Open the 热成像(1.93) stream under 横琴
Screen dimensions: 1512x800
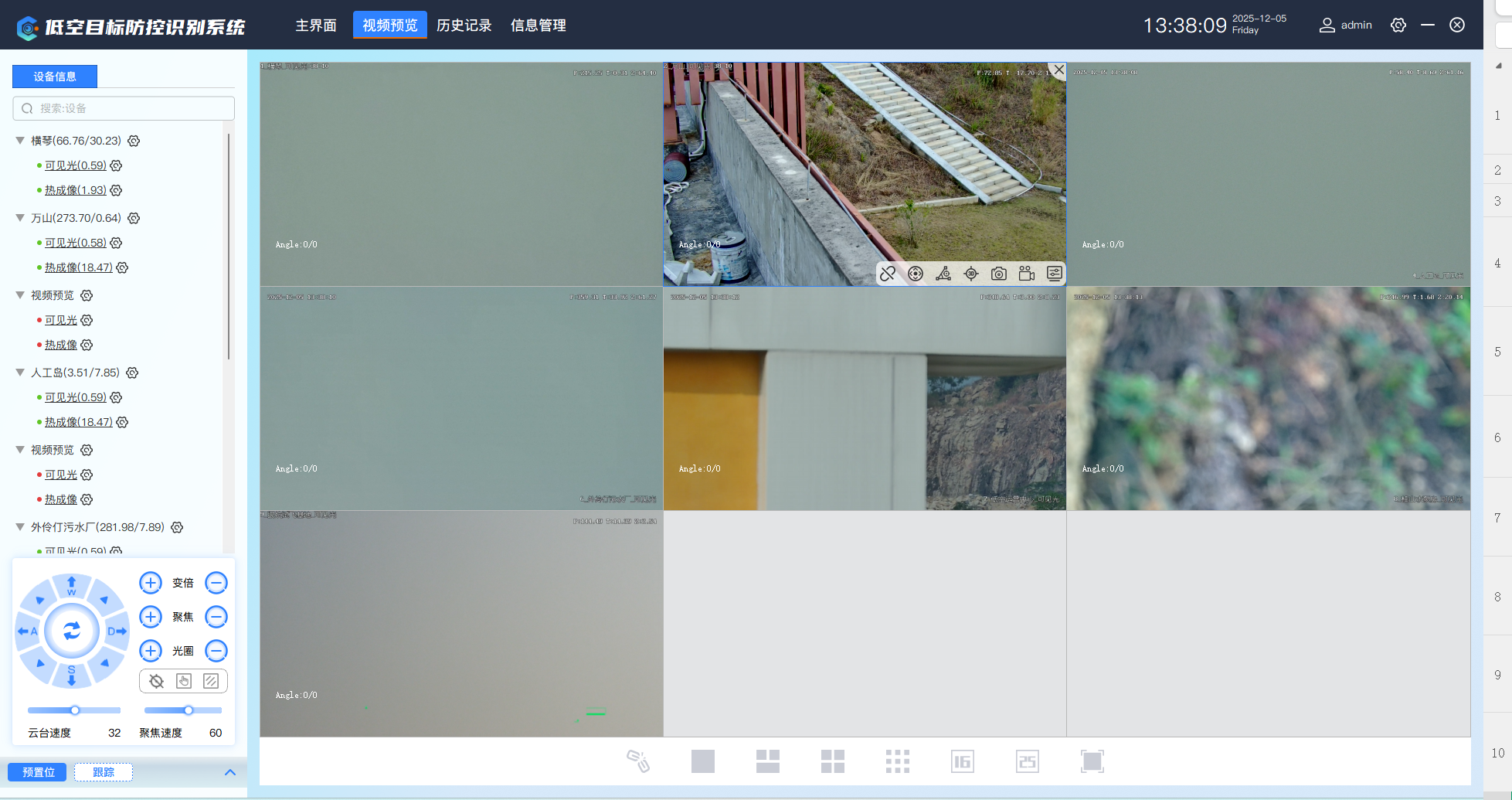pyautogui.click(x=75, y=190)
